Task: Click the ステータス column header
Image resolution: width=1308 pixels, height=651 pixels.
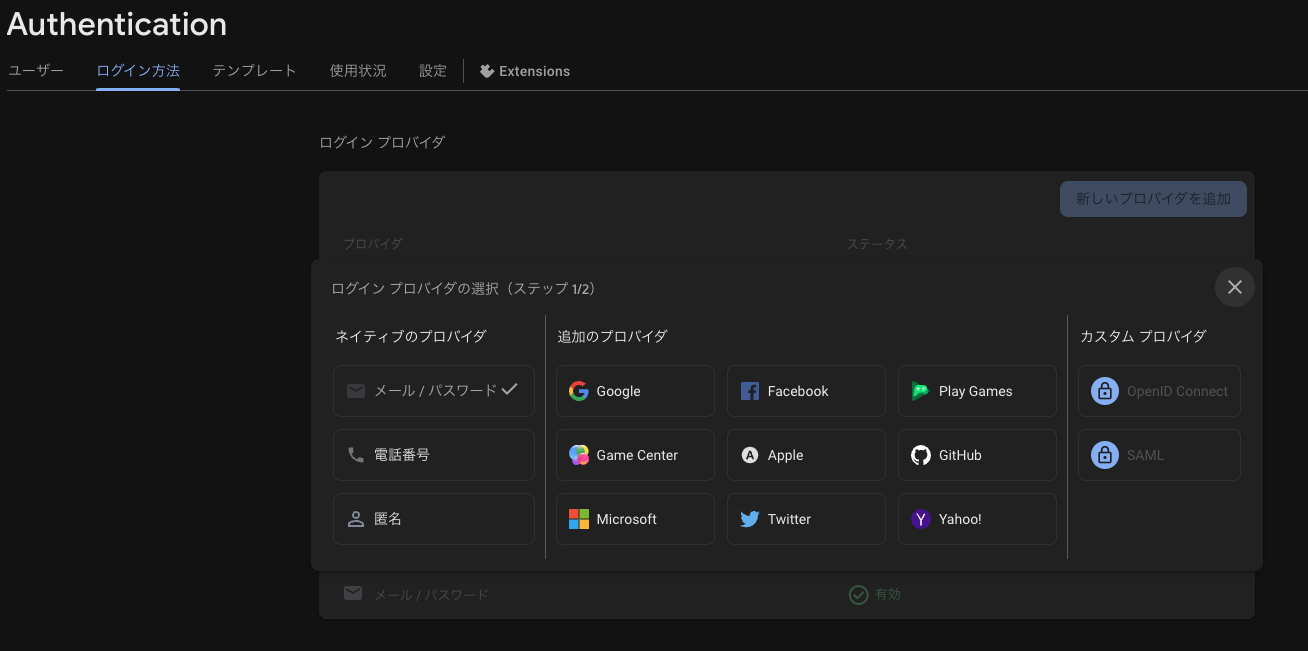Action: click(877, 244)
